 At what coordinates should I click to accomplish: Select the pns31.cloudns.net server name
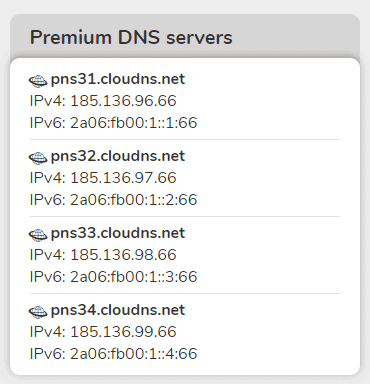(118, 79)
